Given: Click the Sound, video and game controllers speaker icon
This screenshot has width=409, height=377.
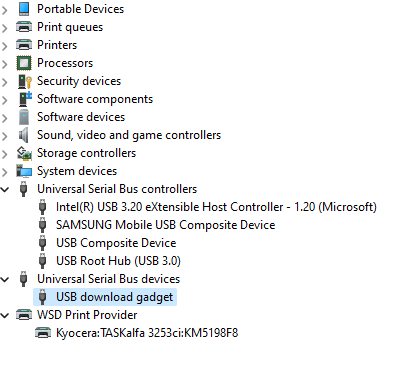Looking at the screenshot, I should pyautogui.click(x=23, y=135).
